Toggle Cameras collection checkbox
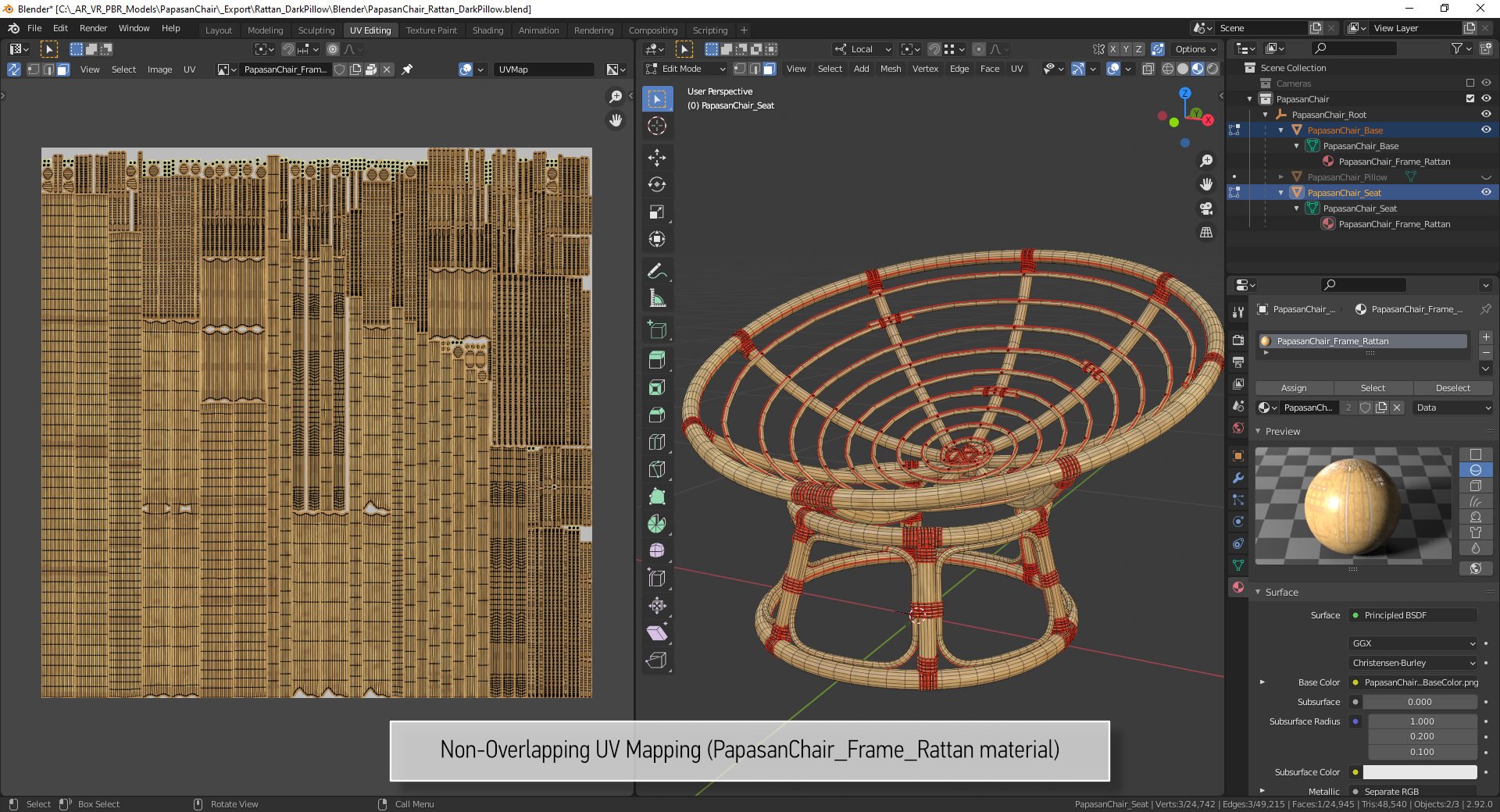 1470,83
